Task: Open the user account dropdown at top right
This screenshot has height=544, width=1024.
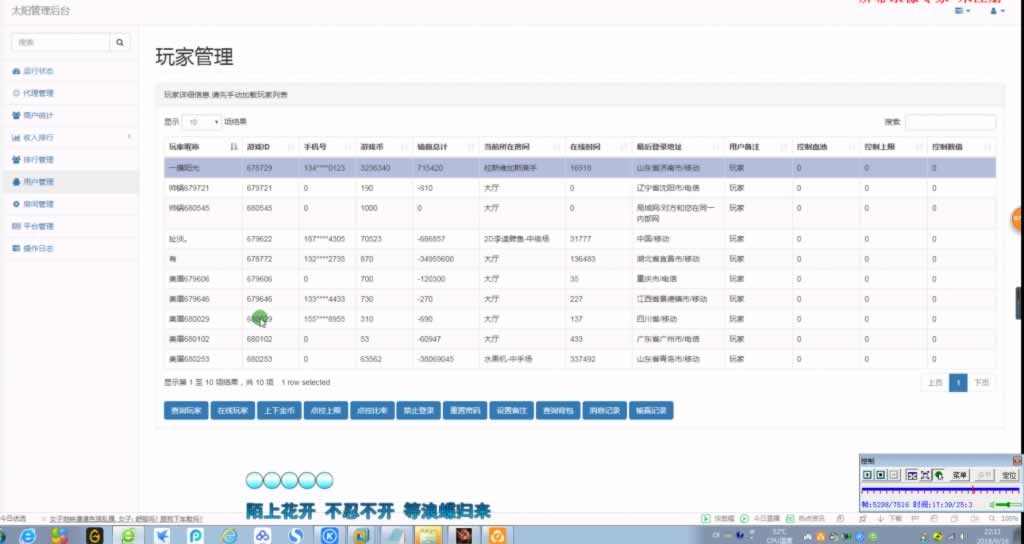Action: point(995,11)
